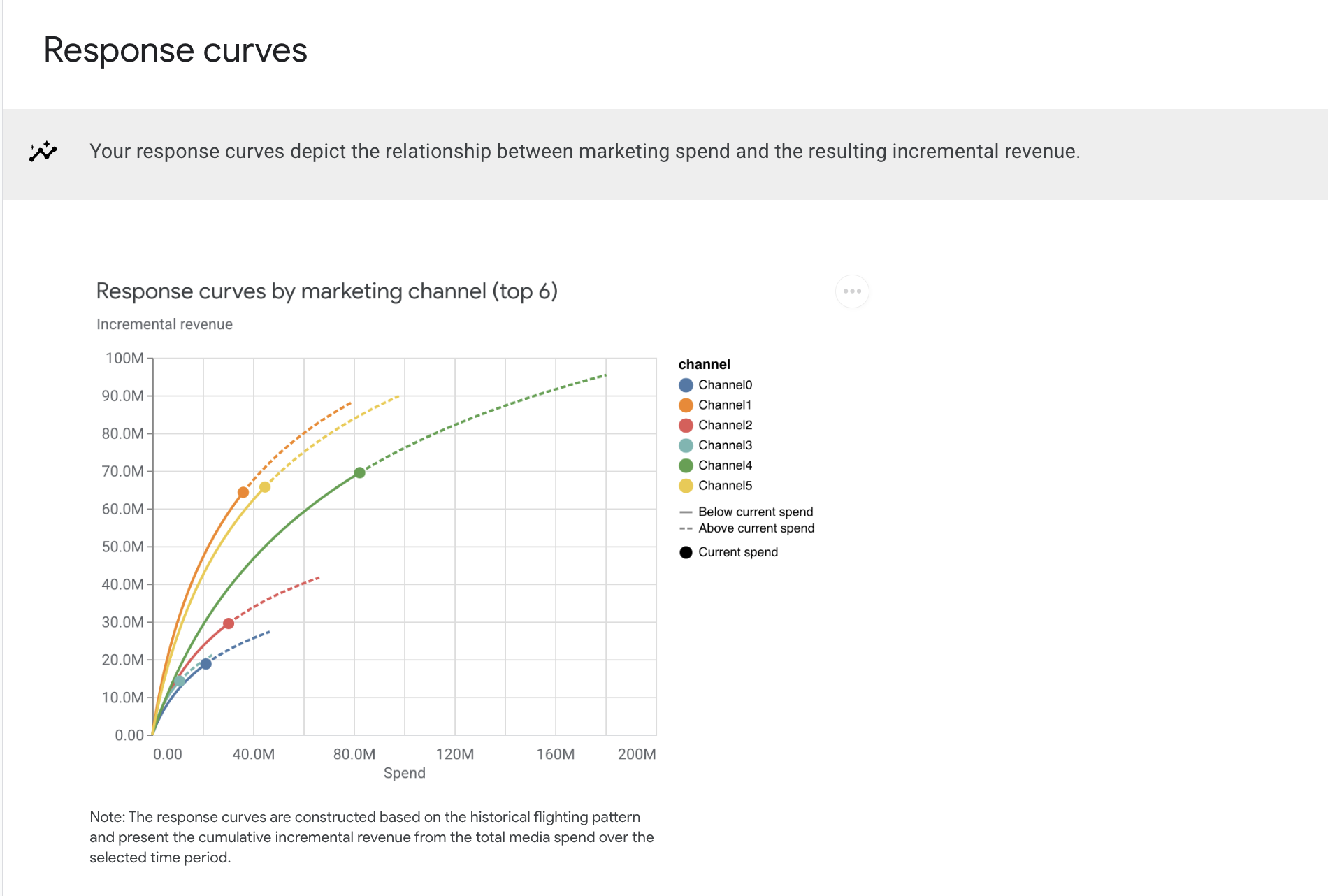Click the Channel2 red legend dot

[x=686, y=425]
